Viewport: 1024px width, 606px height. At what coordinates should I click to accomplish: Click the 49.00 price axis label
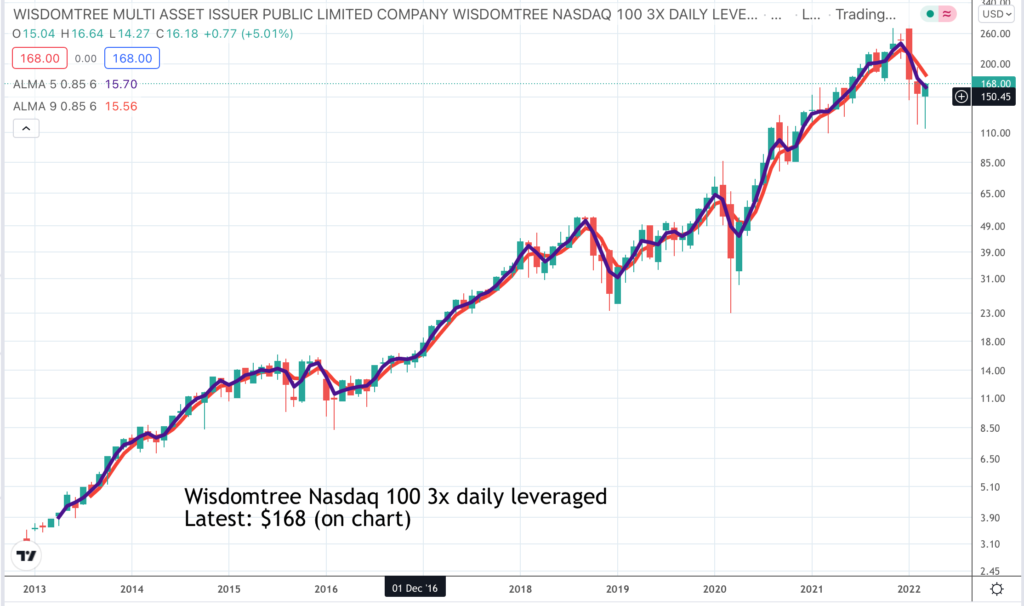click(x=993, y=227)
